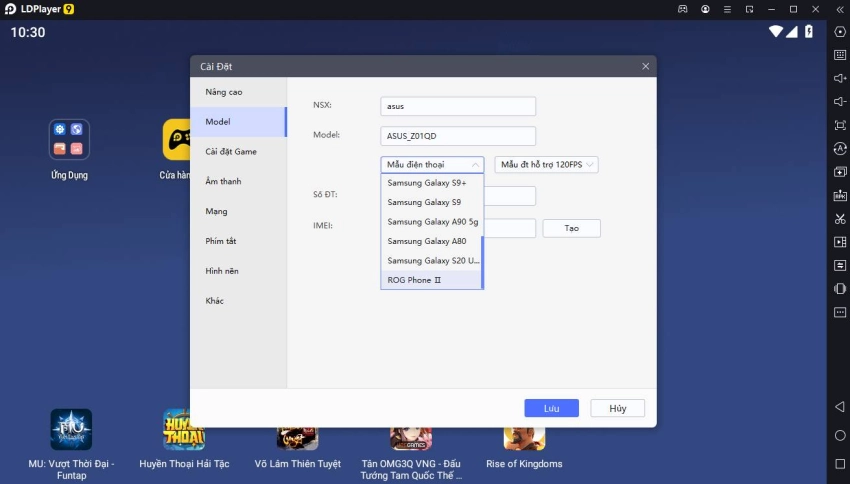The width and height of the screenshot is (850, 484).
Task: Click the gamepad icon in title bar
Action: tap(682, 9)
